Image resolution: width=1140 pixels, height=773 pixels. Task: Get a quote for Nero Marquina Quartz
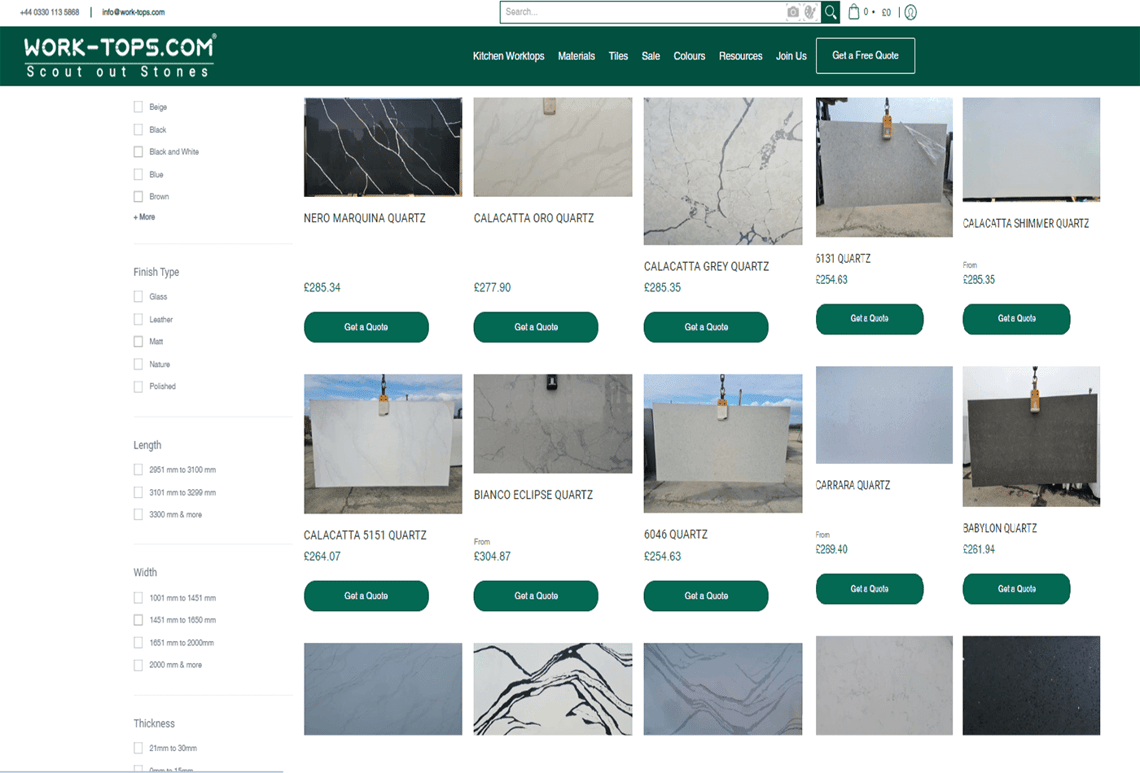[x=366, y=327]
